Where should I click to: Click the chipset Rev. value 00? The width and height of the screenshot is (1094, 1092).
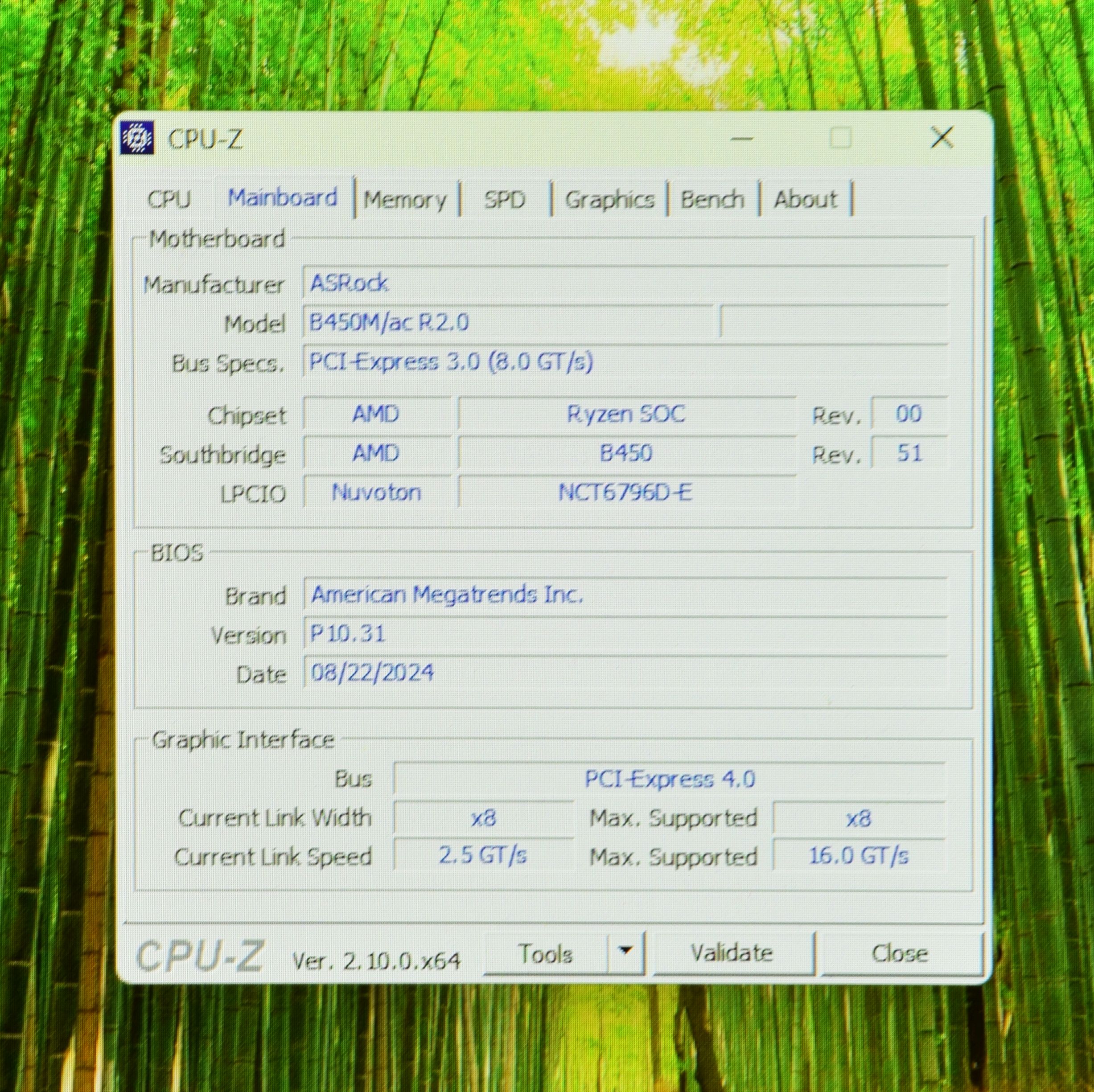click(x=909, y=414)
